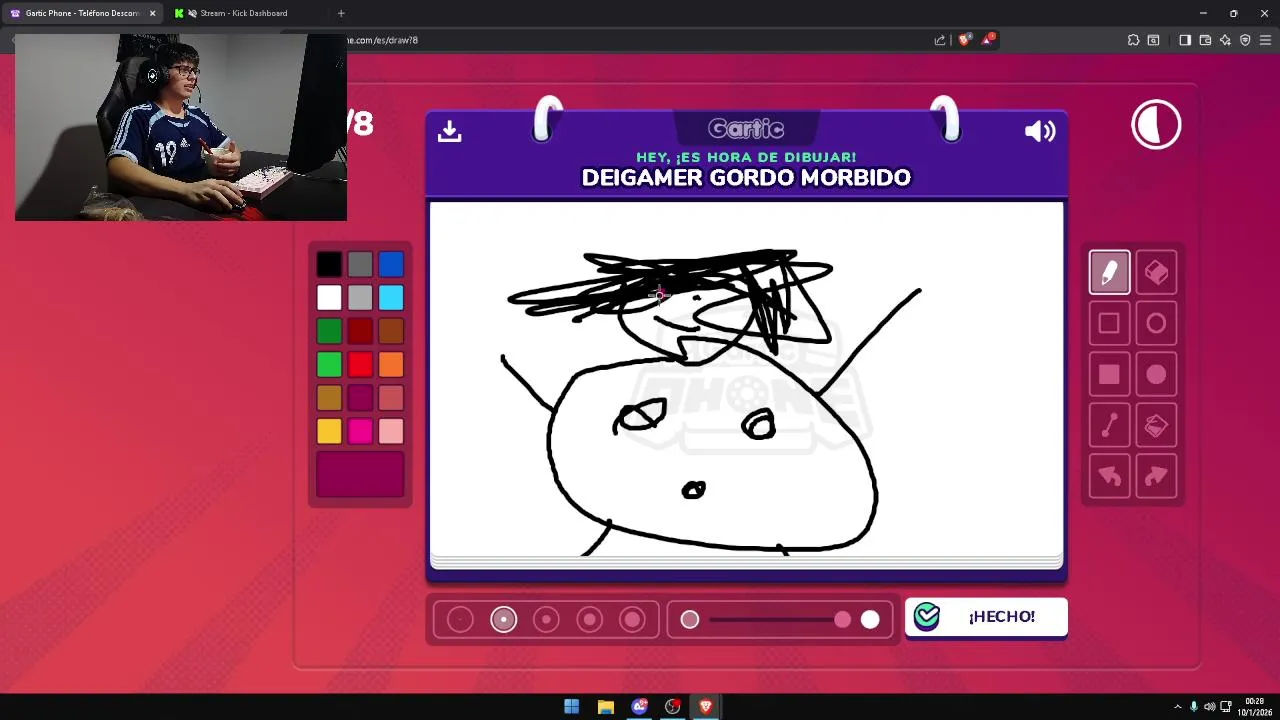1280x720 pixels.
Task: Open File Explorer from the taskbar
Action: [x=605, y=707]
